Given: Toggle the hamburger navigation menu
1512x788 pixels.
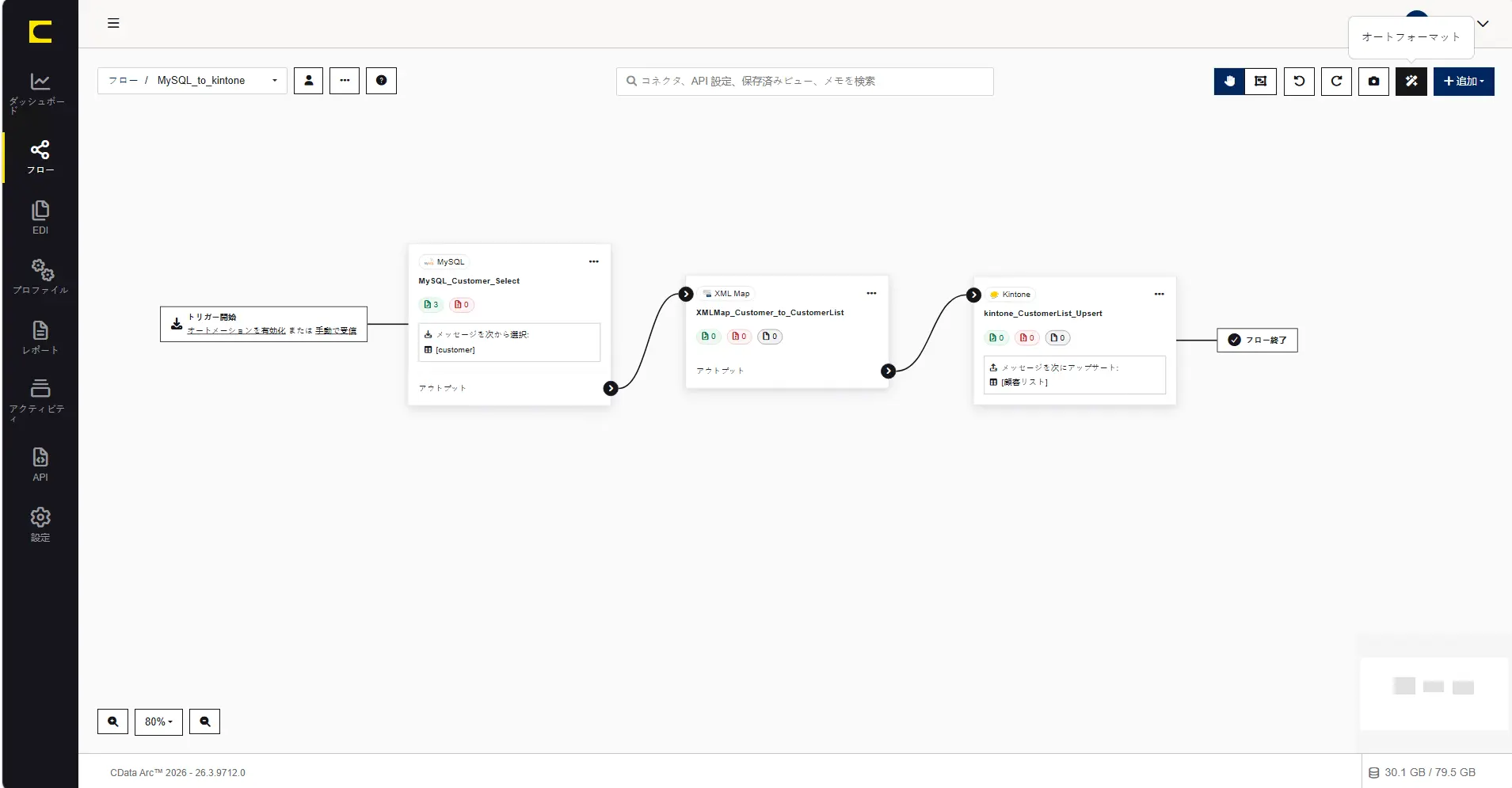Looking at the screenshot, I should (113, 24).
